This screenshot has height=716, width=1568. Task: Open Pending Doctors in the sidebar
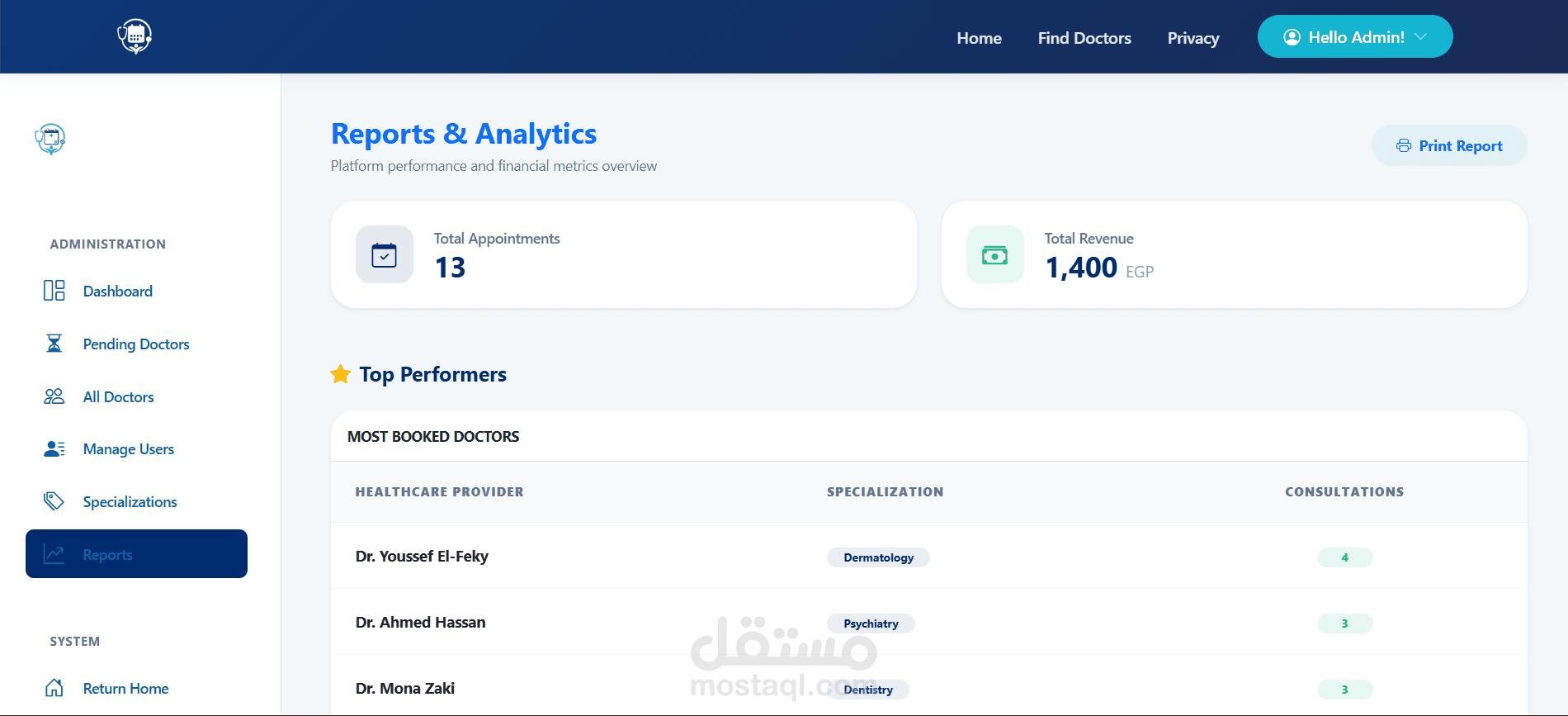pos(136,344)
